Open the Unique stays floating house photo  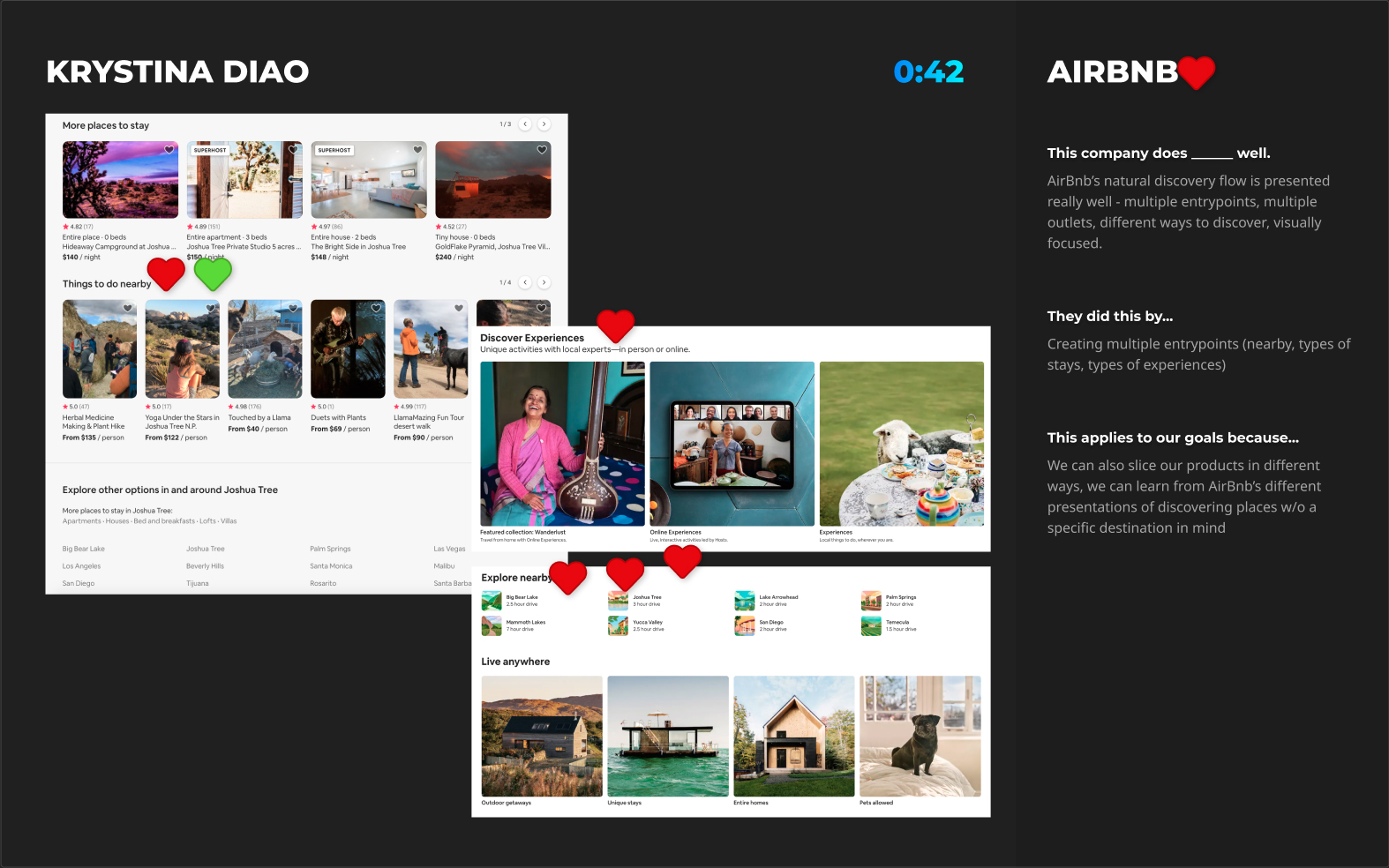click(x=668, y=737)
